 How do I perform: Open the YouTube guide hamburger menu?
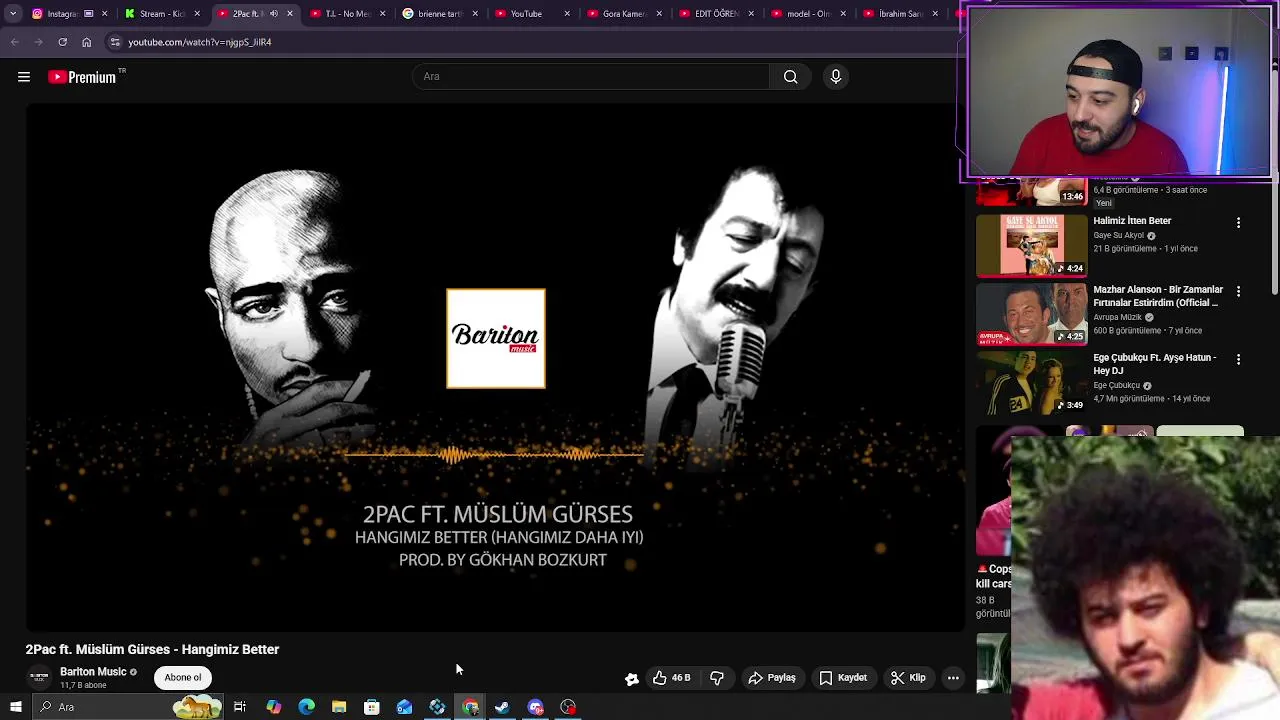tap(24, 77)
